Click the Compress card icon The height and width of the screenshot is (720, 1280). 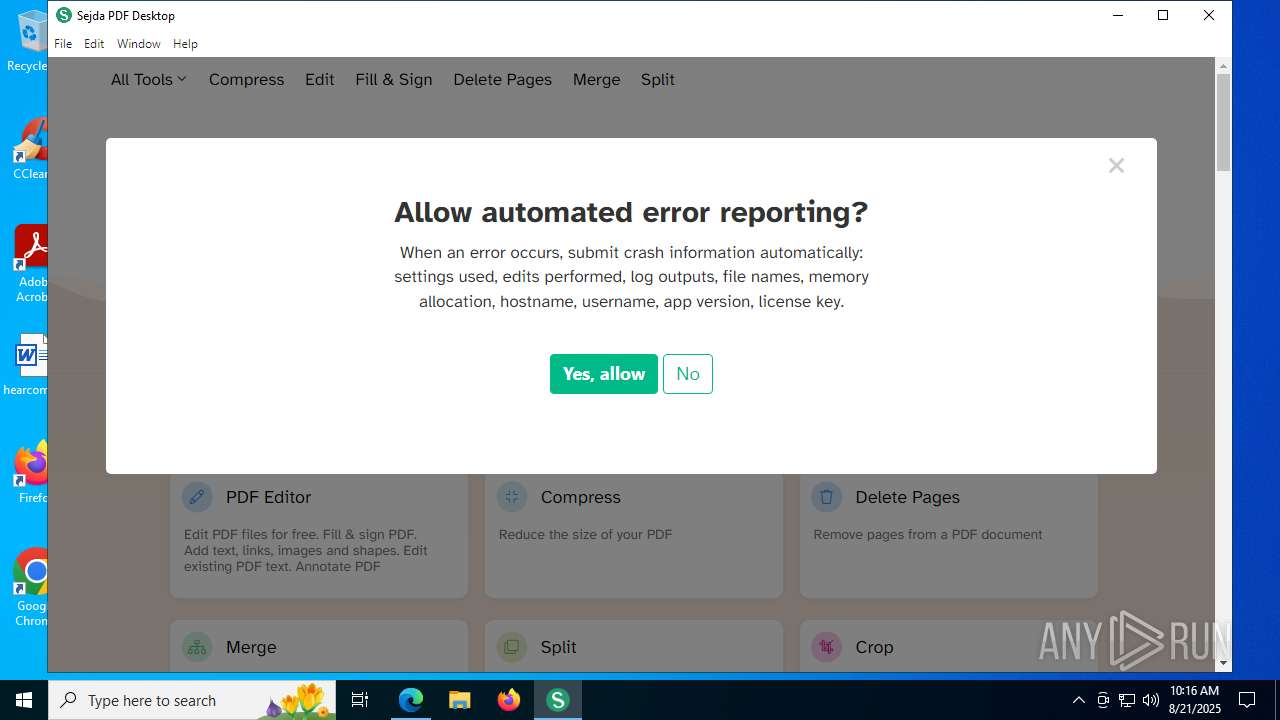click(x=512, y=497)
